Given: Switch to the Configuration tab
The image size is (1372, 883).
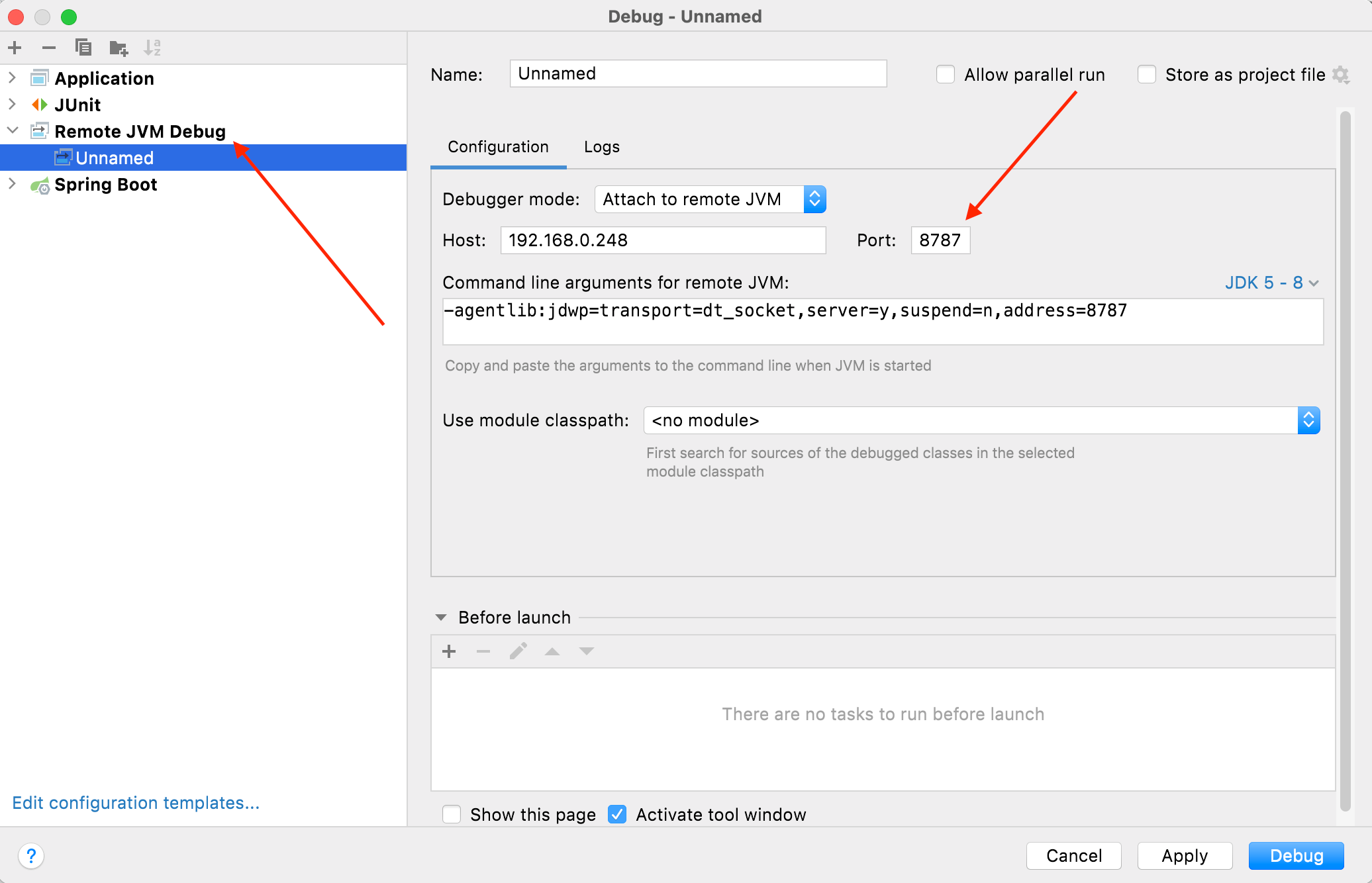Looking at the screenshot, I should pos(498,147).
